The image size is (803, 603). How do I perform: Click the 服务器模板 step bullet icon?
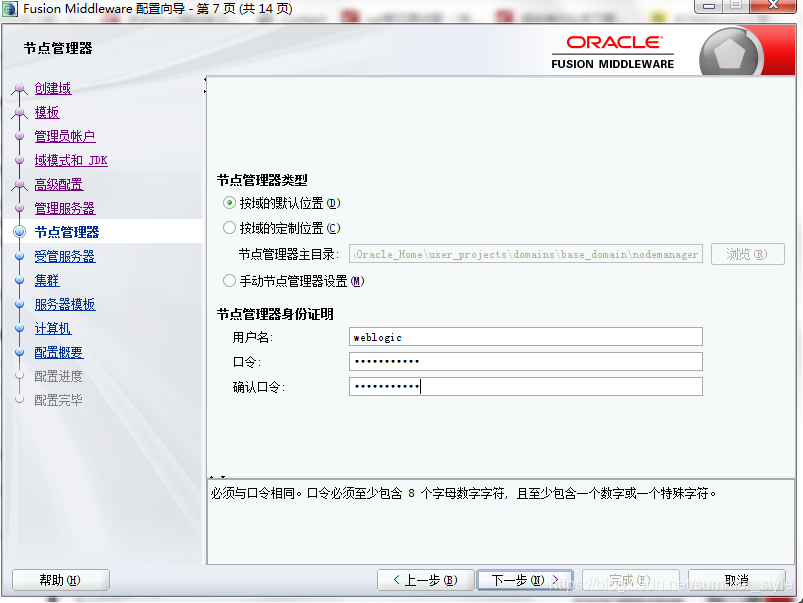coord(19,304)
